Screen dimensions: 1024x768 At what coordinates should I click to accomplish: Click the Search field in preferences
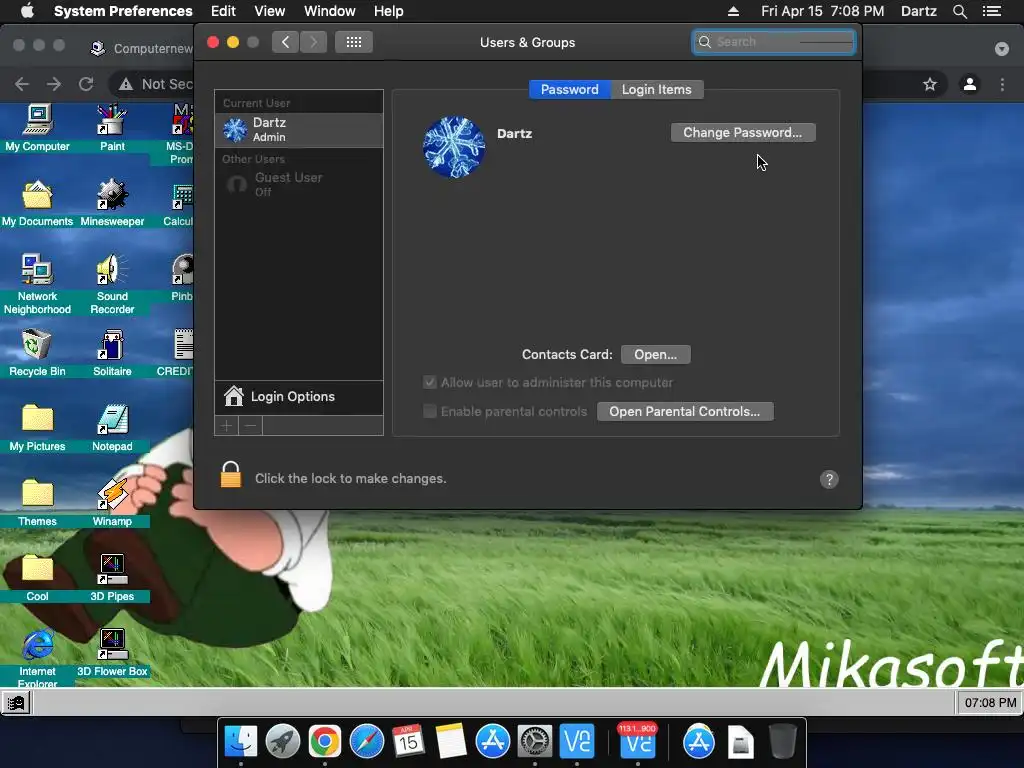(774, 42)
